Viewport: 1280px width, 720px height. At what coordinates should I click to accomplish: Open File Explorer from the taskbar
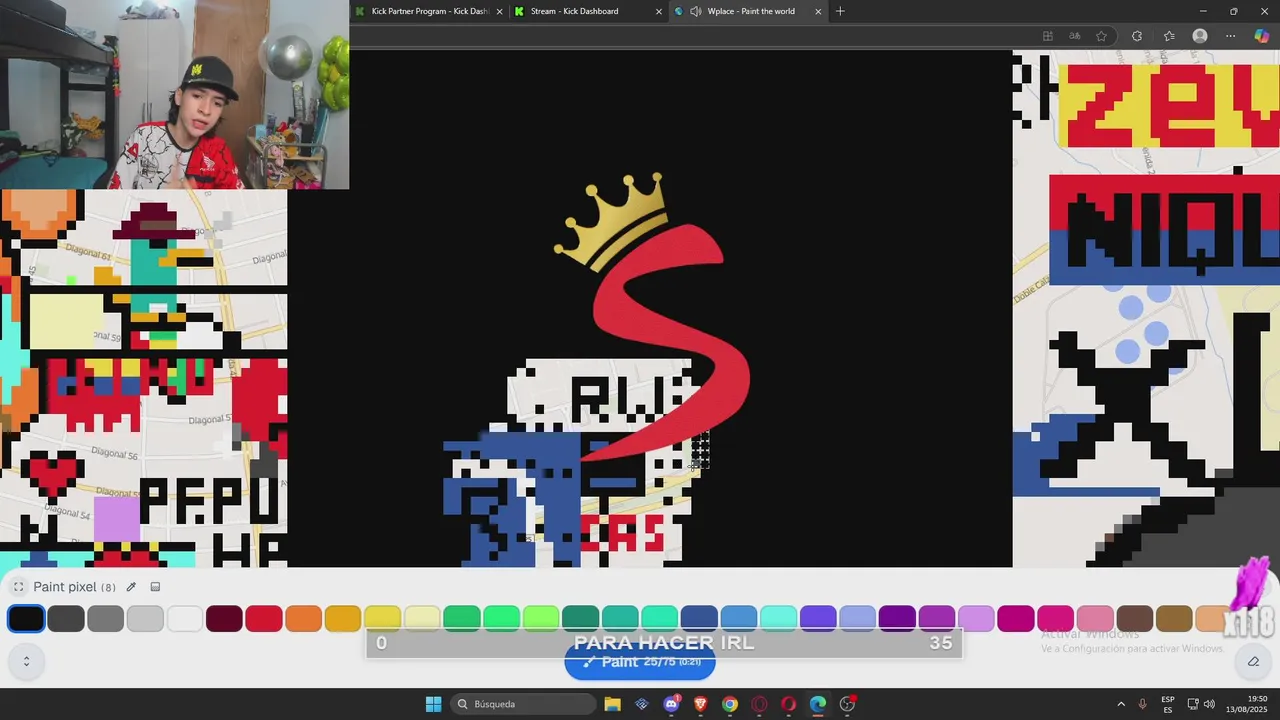pyautogui.click(x=613, y=704)
